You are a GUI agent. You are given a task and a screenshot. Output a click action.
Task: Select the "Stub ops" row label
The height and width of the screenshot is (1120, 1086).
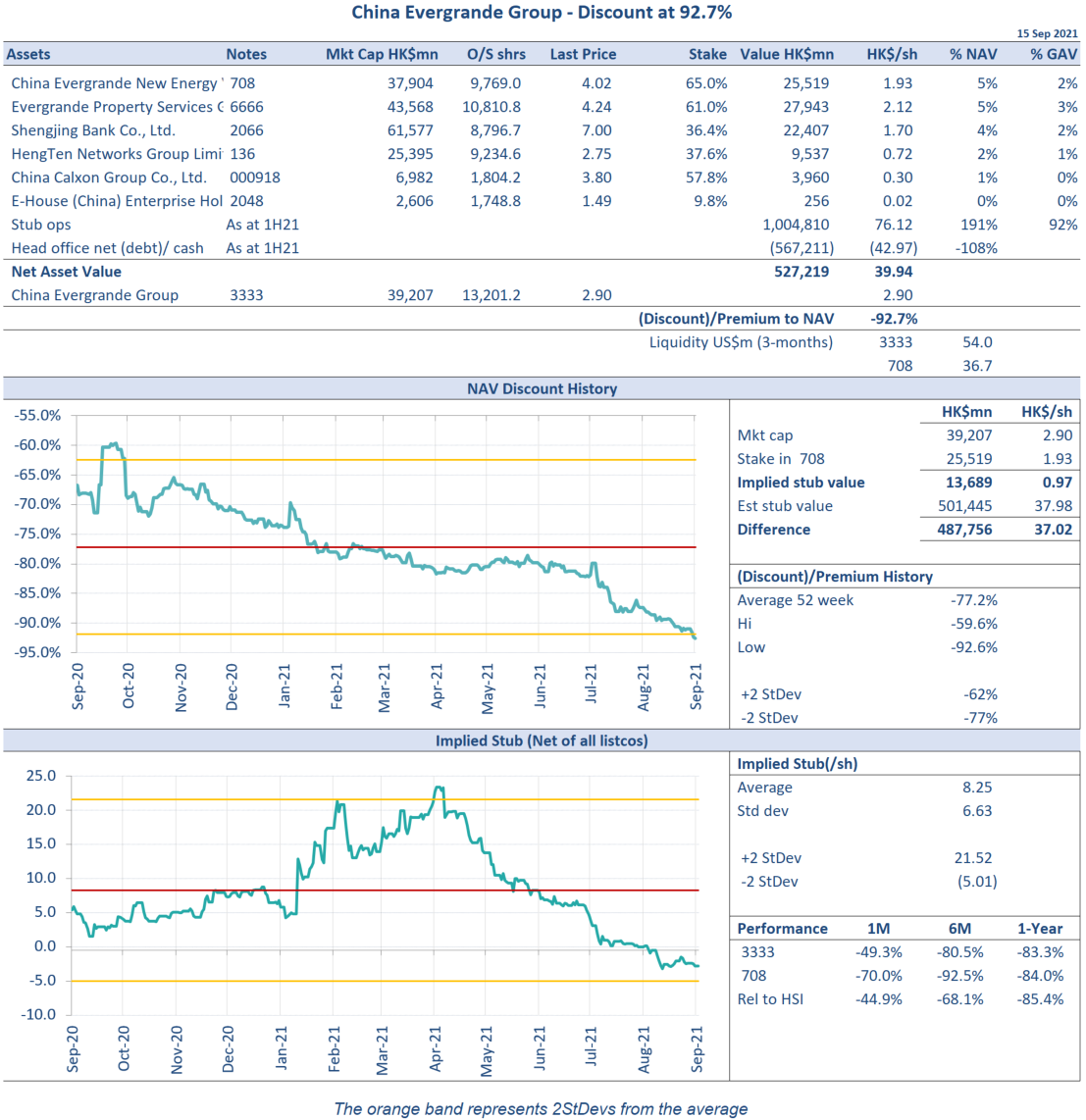point(41,225)
